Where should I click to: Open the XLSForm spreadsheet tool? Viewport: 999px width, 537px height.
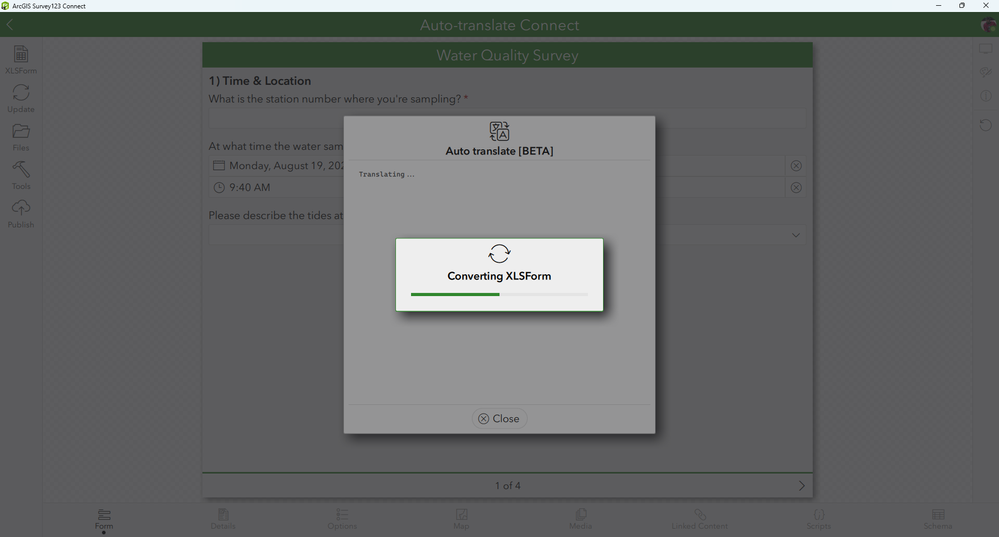(20, 60)
